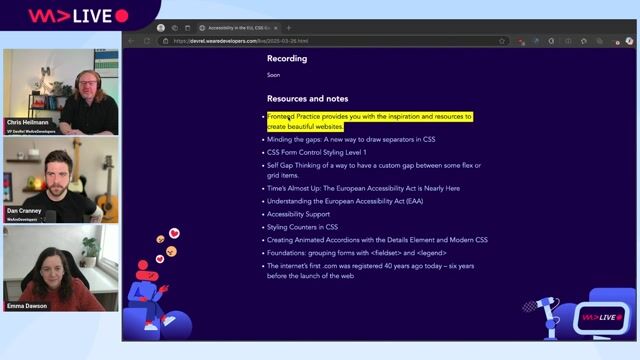Open the Accessibility Support link

(x=298, y=214)
